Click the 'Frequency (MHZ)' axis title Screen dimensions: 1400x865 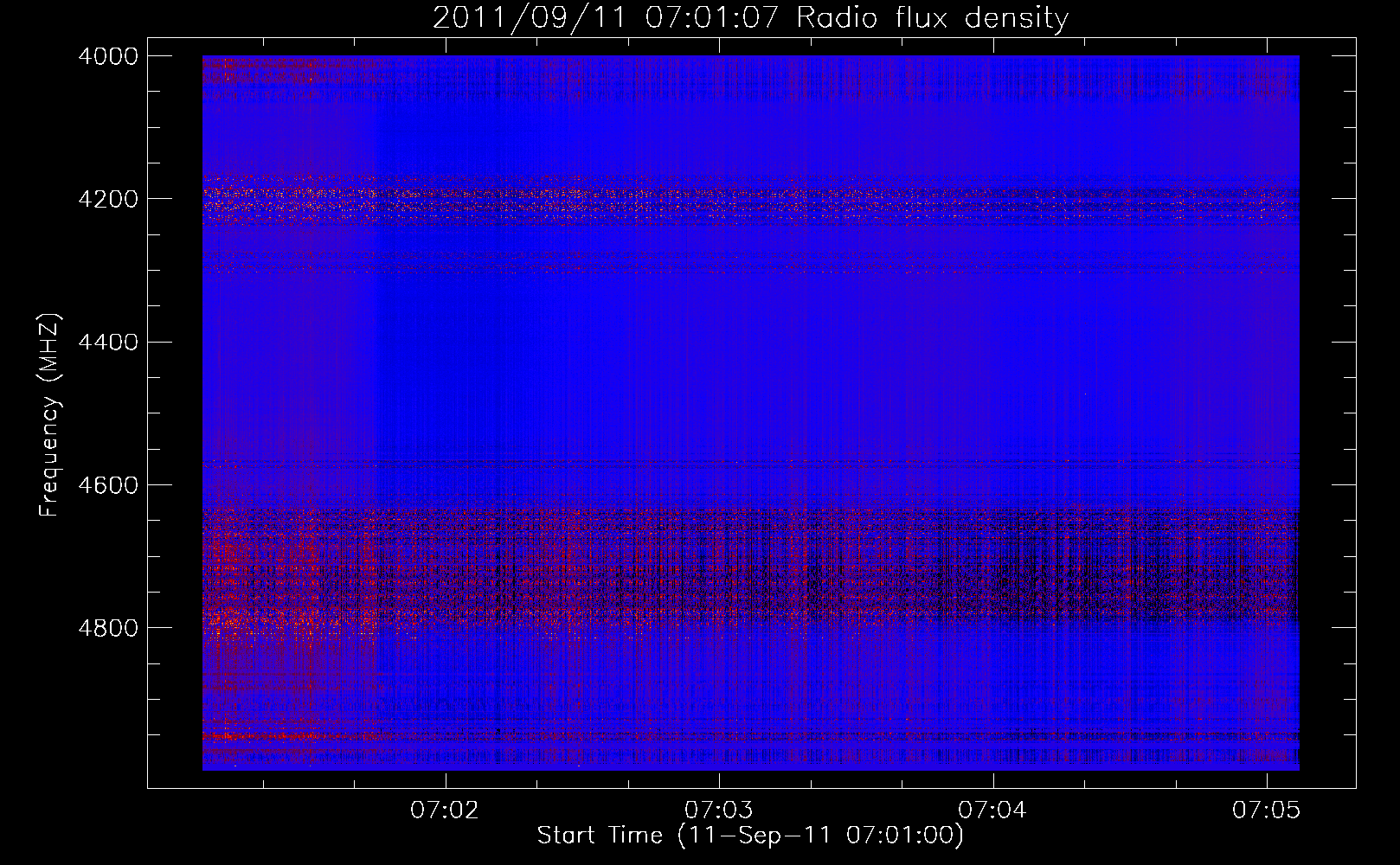51,414
